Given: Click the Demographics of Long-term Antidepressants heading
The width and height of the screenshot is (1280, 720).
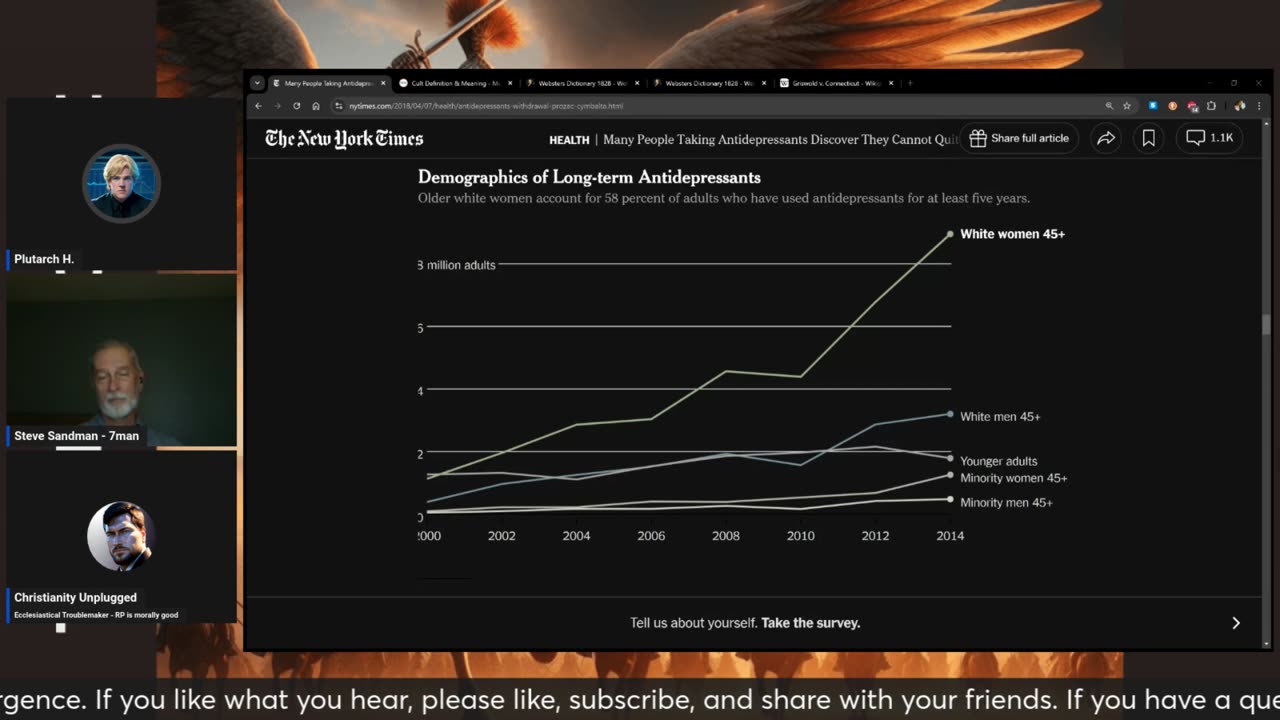Looking at the screenshot, I should click(589, 177).
